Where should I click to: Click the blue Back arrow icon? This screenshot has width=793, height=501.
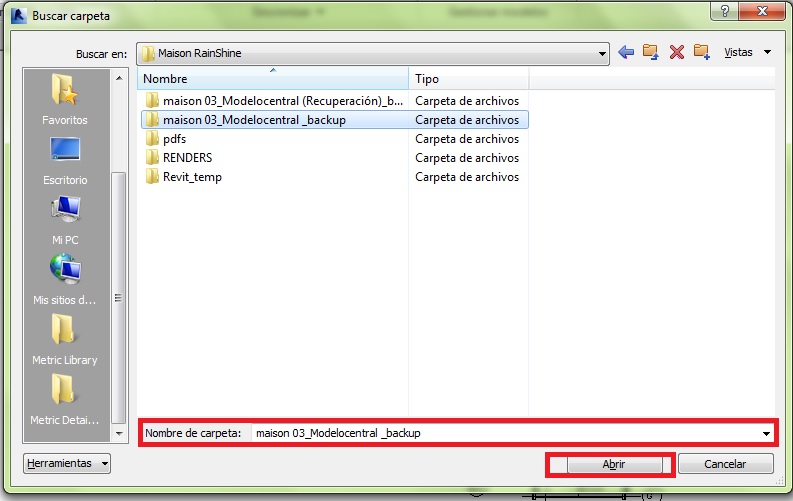click(627, 52)
